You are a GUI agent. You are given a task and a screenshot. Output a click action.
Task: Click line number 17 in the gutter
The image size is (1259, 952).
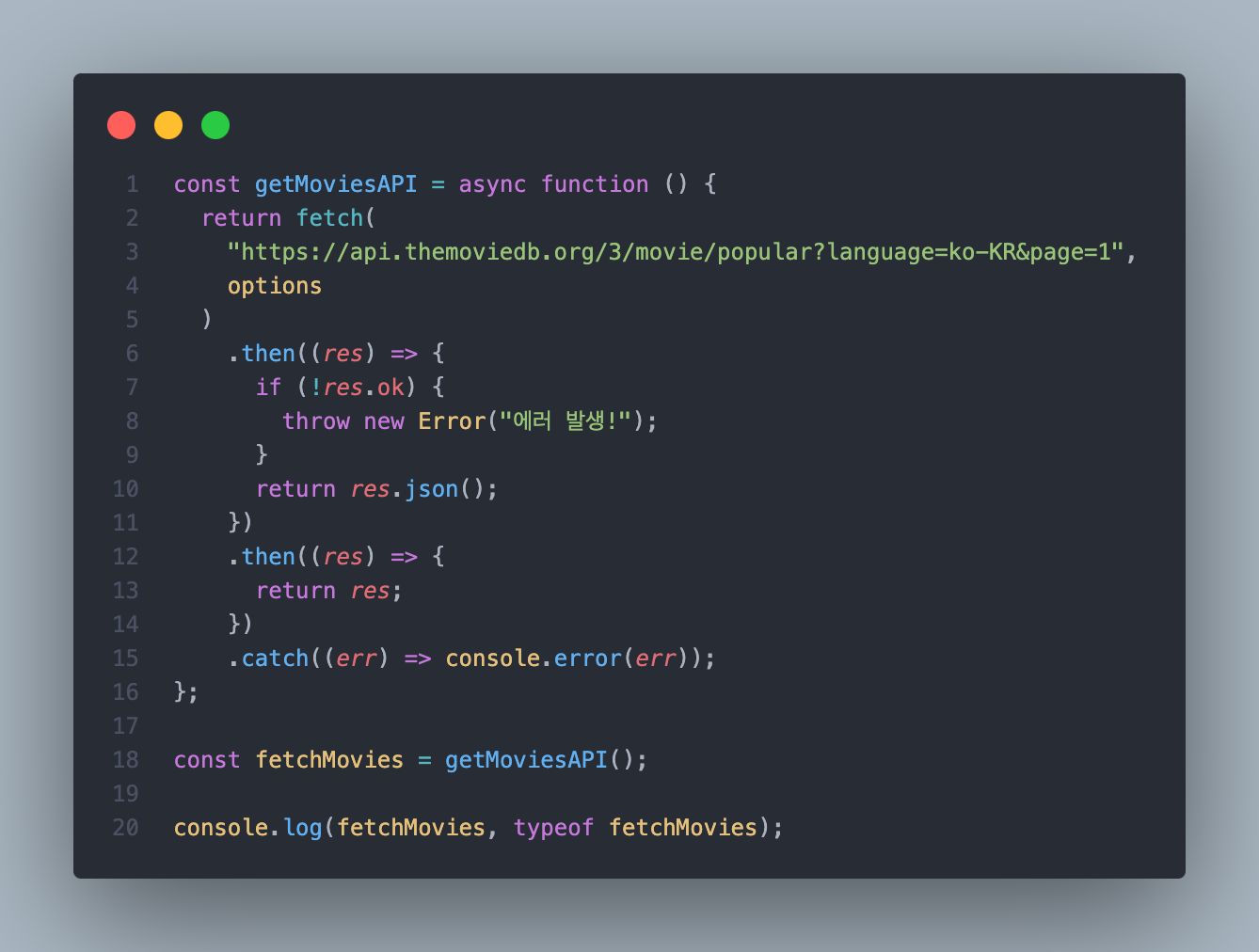pos(125,726)
